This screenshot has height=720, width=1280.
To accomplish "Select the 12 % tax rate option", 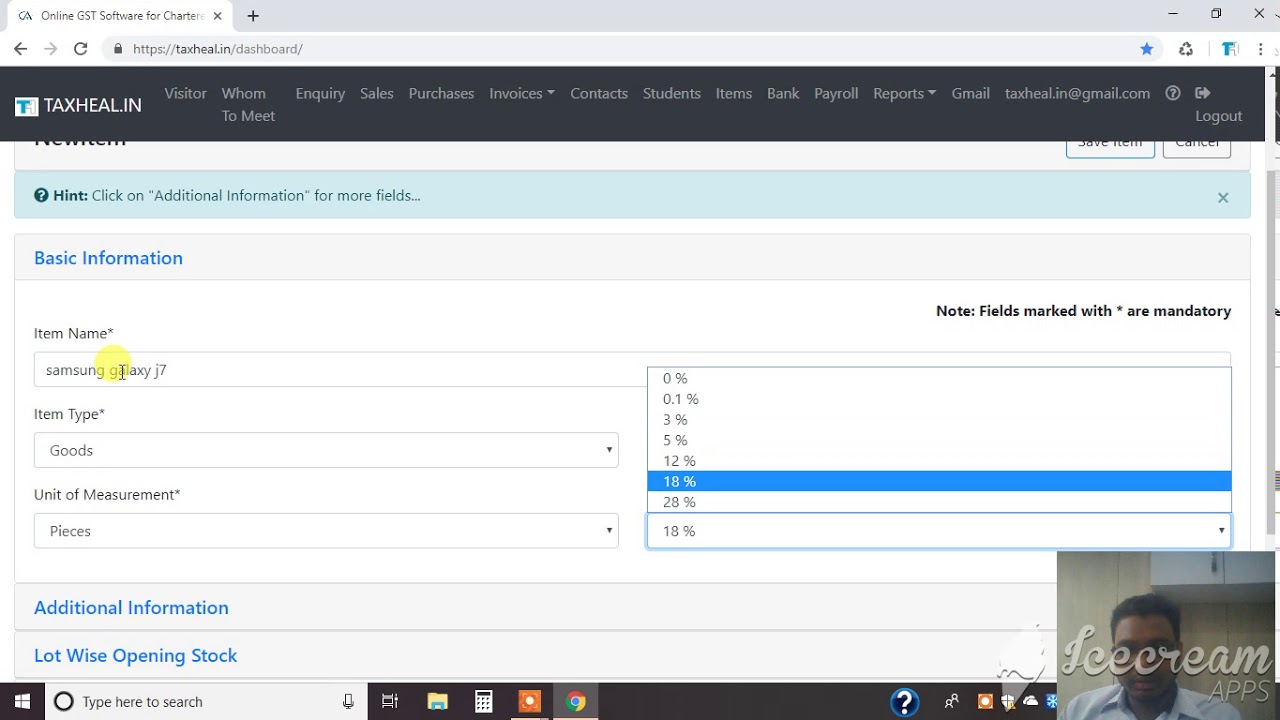I will click(x=939, y=461).
